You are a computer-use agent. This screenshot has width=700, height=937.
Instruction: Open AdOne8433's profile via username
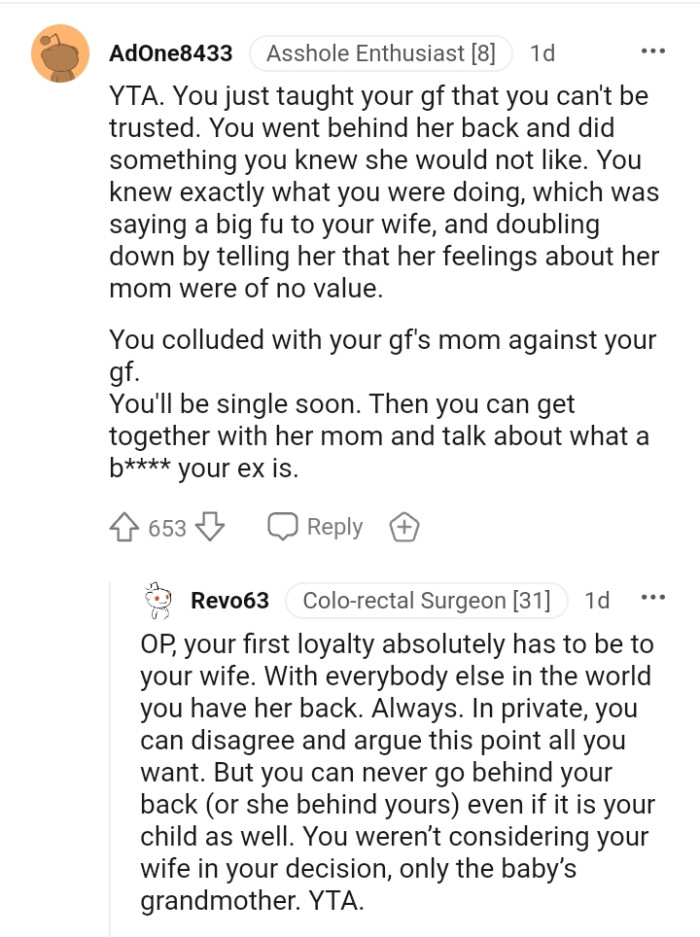170,54
